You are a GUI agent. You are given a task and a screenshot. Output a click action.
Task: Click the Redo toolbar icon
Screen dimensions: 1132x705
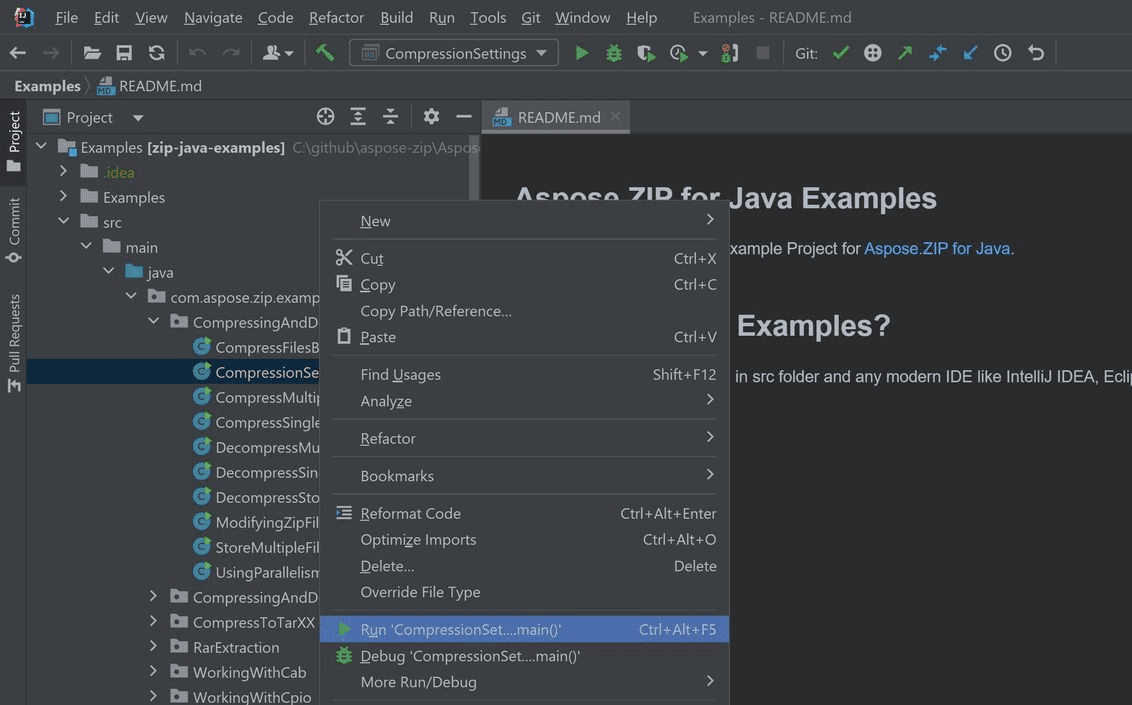[230, 53]
